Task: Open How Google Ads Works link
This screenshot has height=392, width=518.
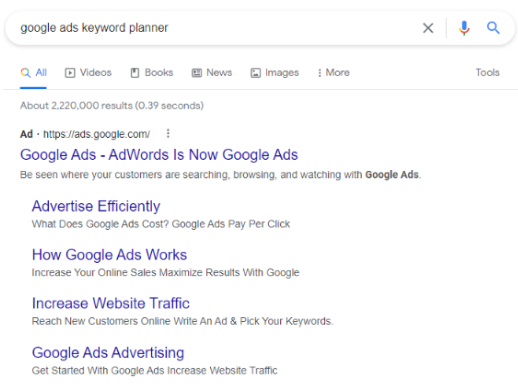Action: tap(109, 255)
